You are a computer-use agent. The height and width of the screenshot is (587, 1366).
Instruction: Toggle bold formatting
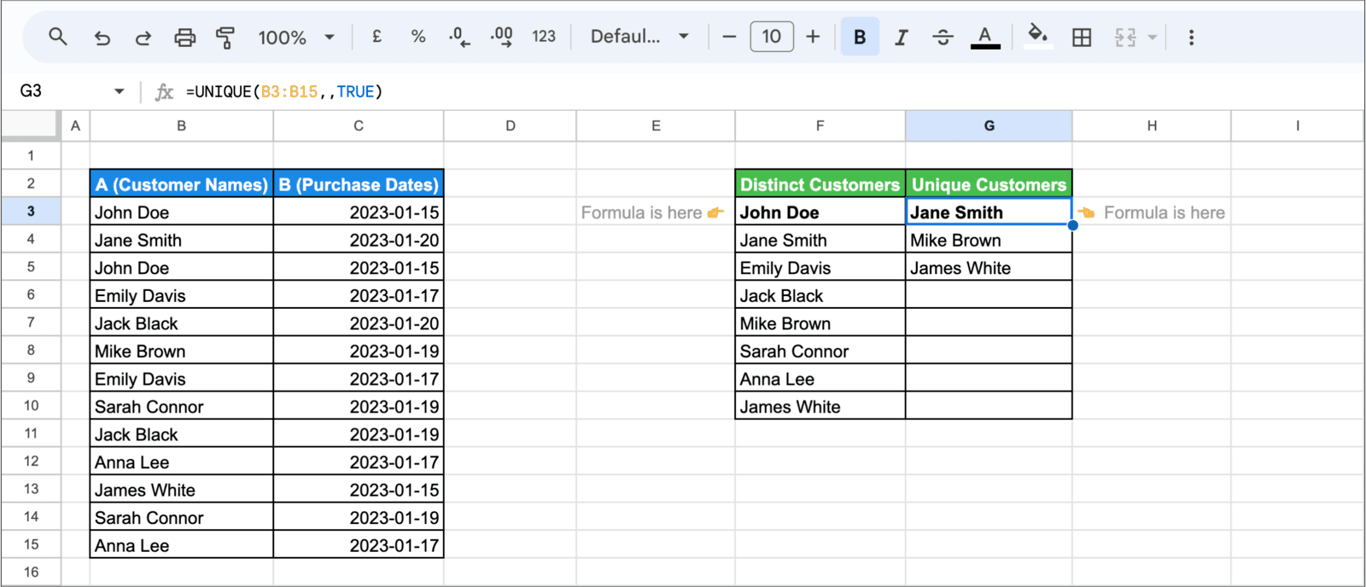click(860, 37)
